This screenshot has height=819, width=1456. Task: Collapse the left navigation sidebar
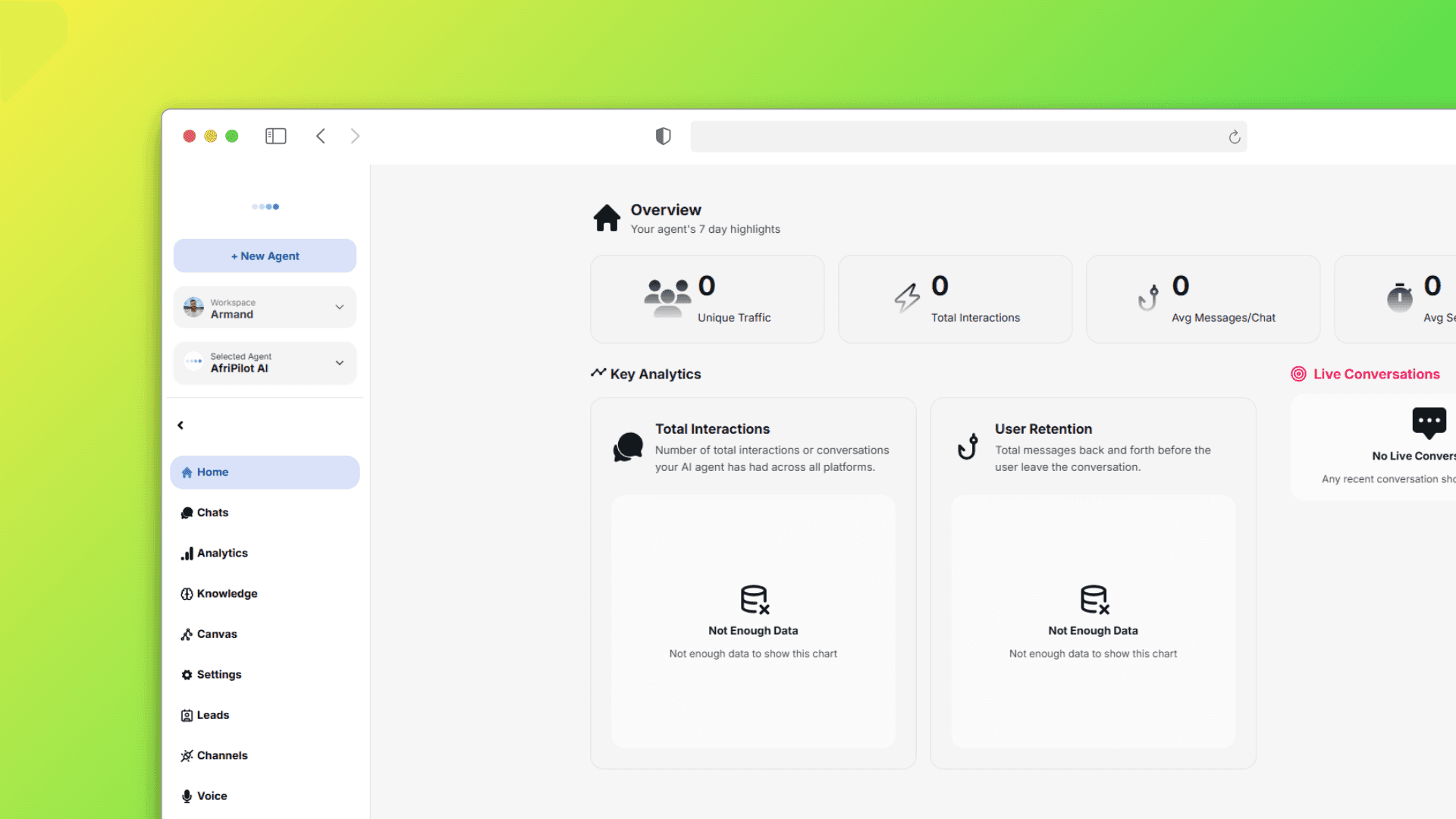(180, 425)
